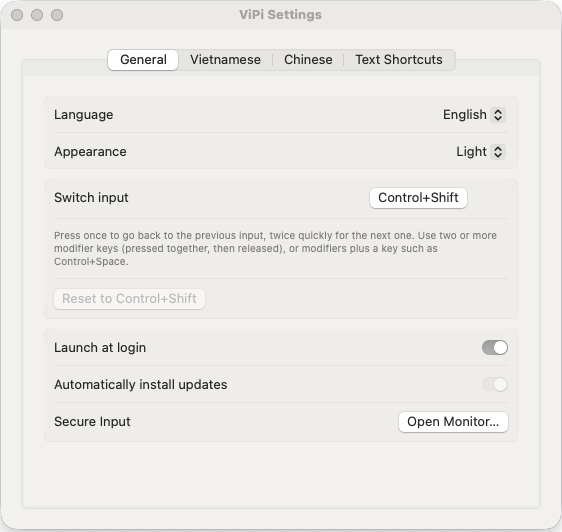Click the 'Press once to go back' help text
The image size is (562, 532).
click(x=275, y=248)
